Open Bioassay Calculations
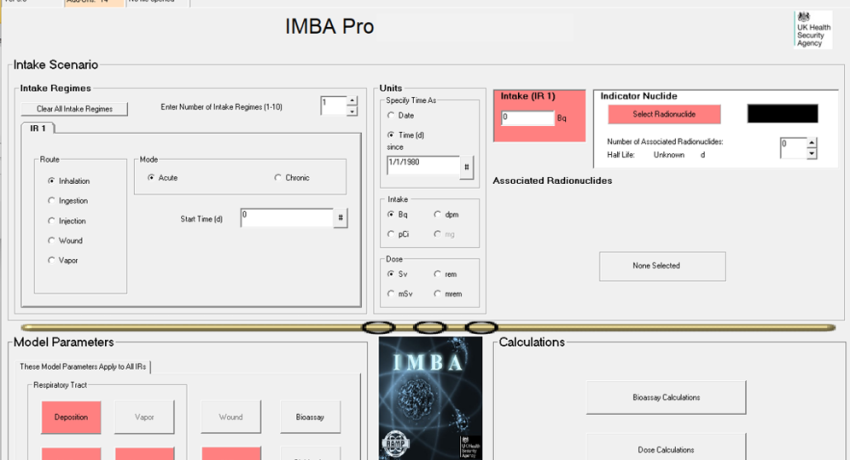The height and width of the screenshot is (460, 850). pos(666,398)
